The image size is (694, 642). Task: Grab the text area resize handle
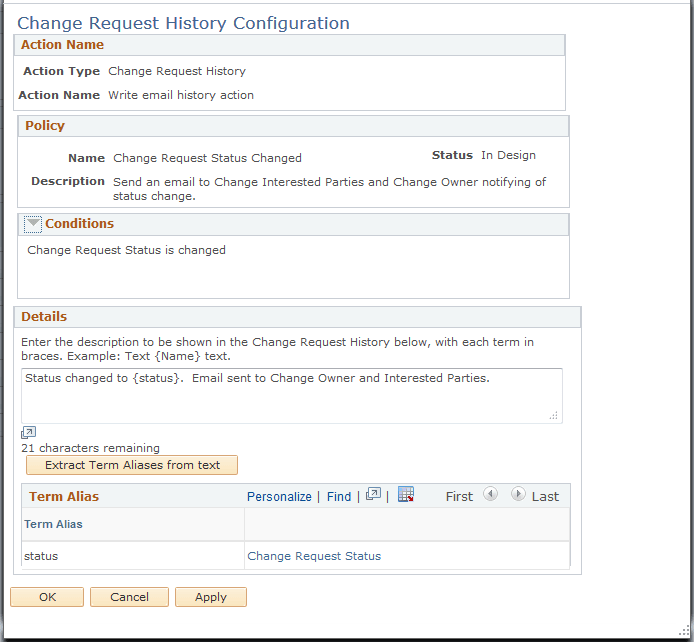pos(554,415)
